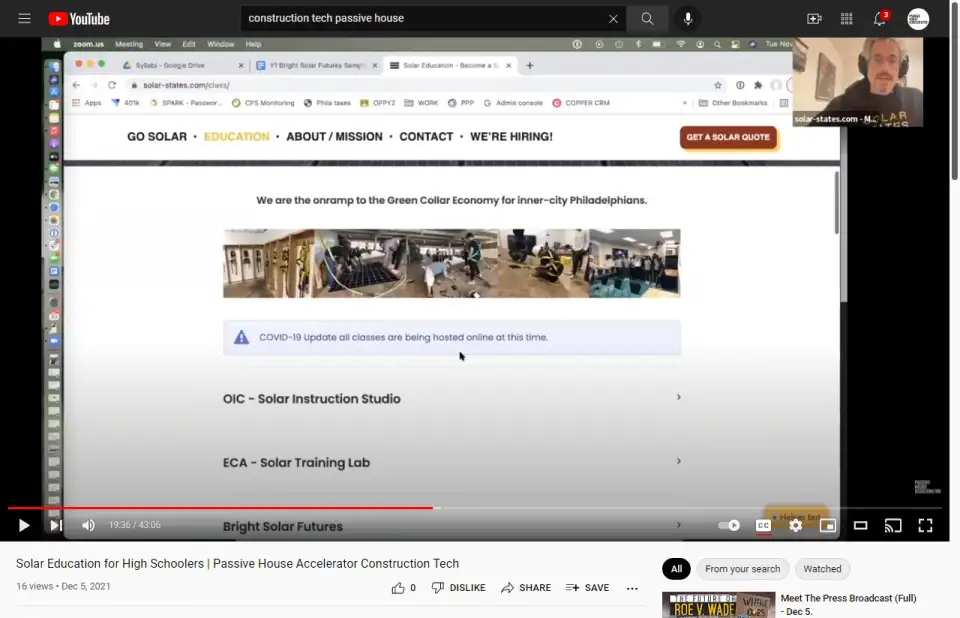Open the Create video camera icon

click(814, 19)
